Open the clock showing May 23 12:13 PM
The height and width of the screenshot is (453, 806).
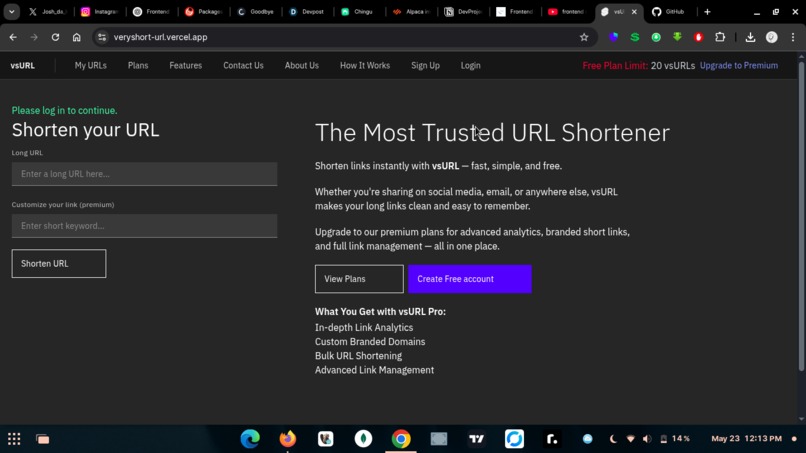point(746,439)
